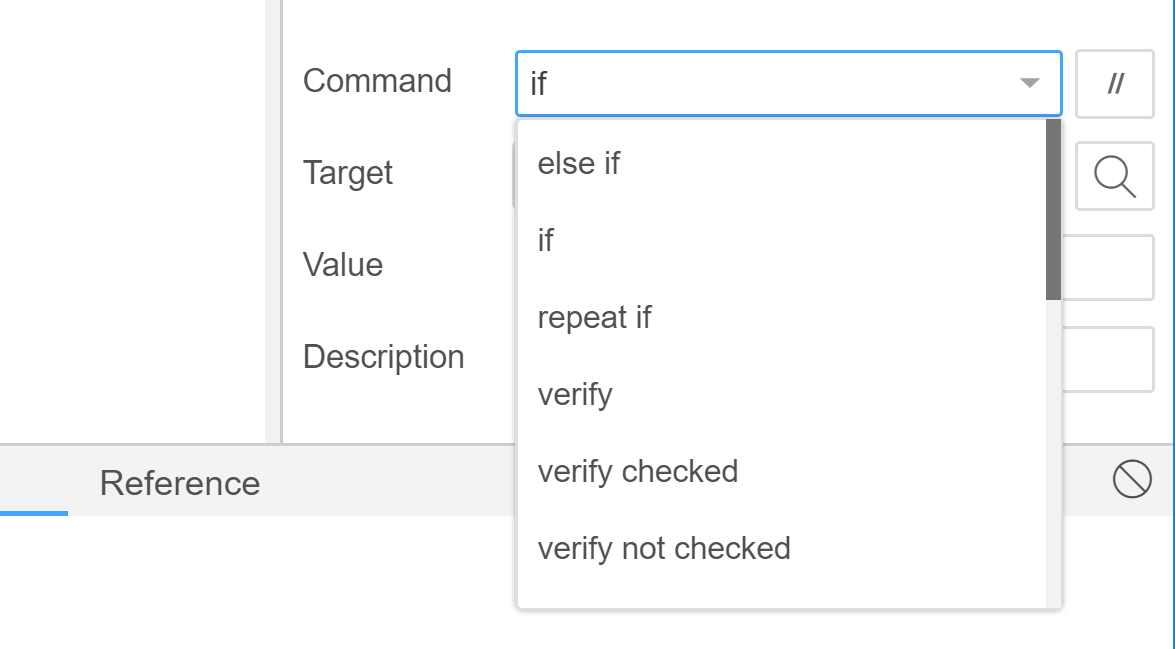Click into the Description input field

pyautogui.click(x=1107, y=359)
